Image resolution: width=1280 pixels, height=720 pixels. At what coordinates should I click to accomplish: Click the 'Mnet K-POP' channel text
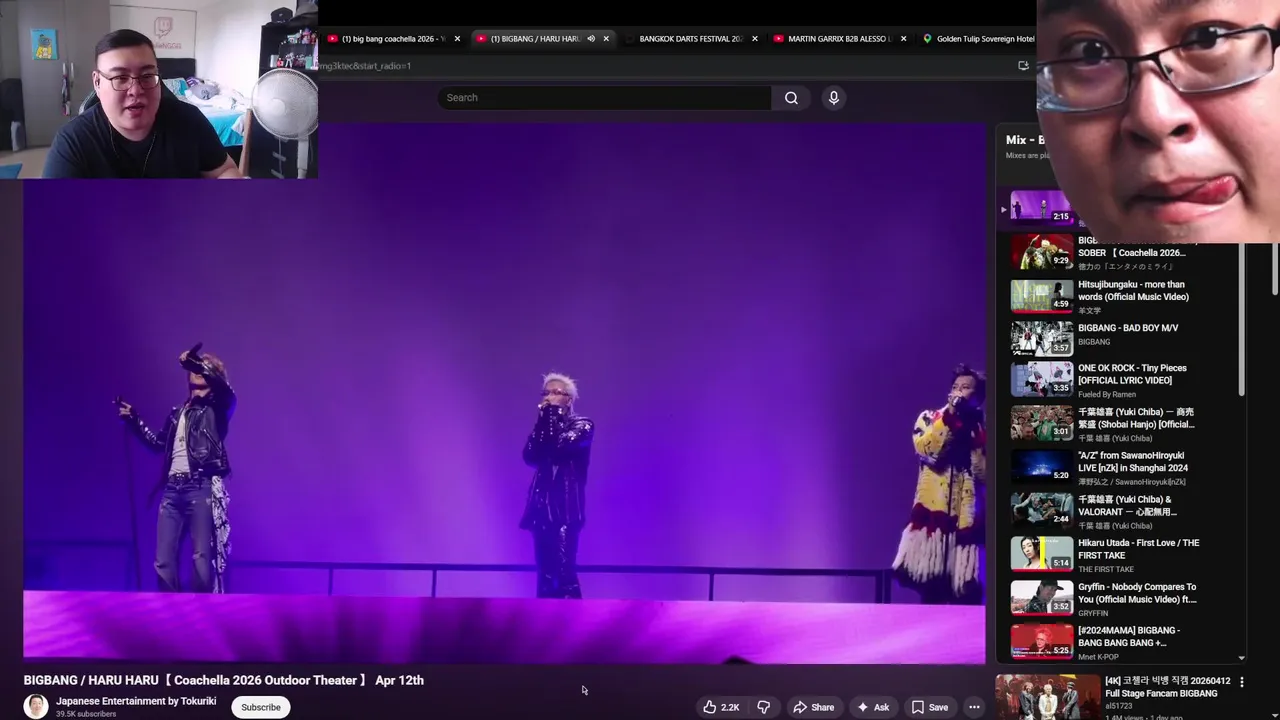click(x=1101, y=657)
